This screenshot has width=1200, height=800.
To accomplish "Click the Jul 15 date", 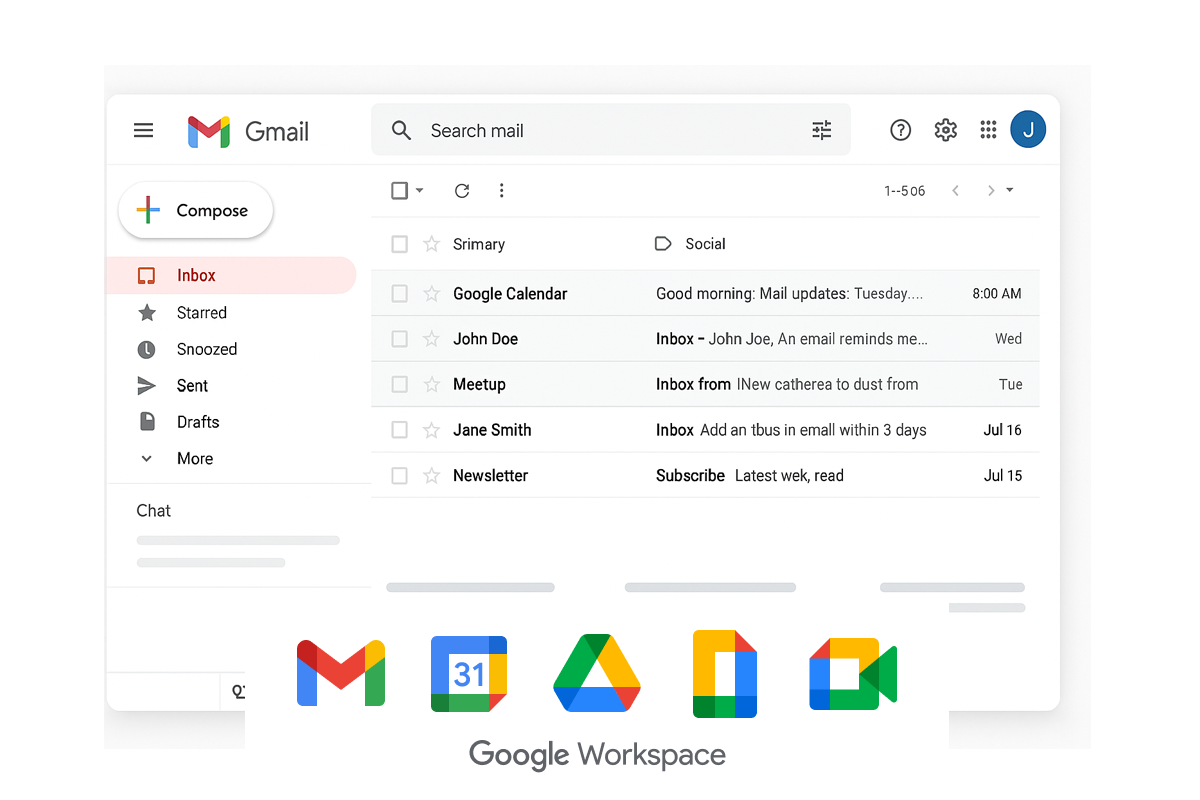I will point(1003,476).
